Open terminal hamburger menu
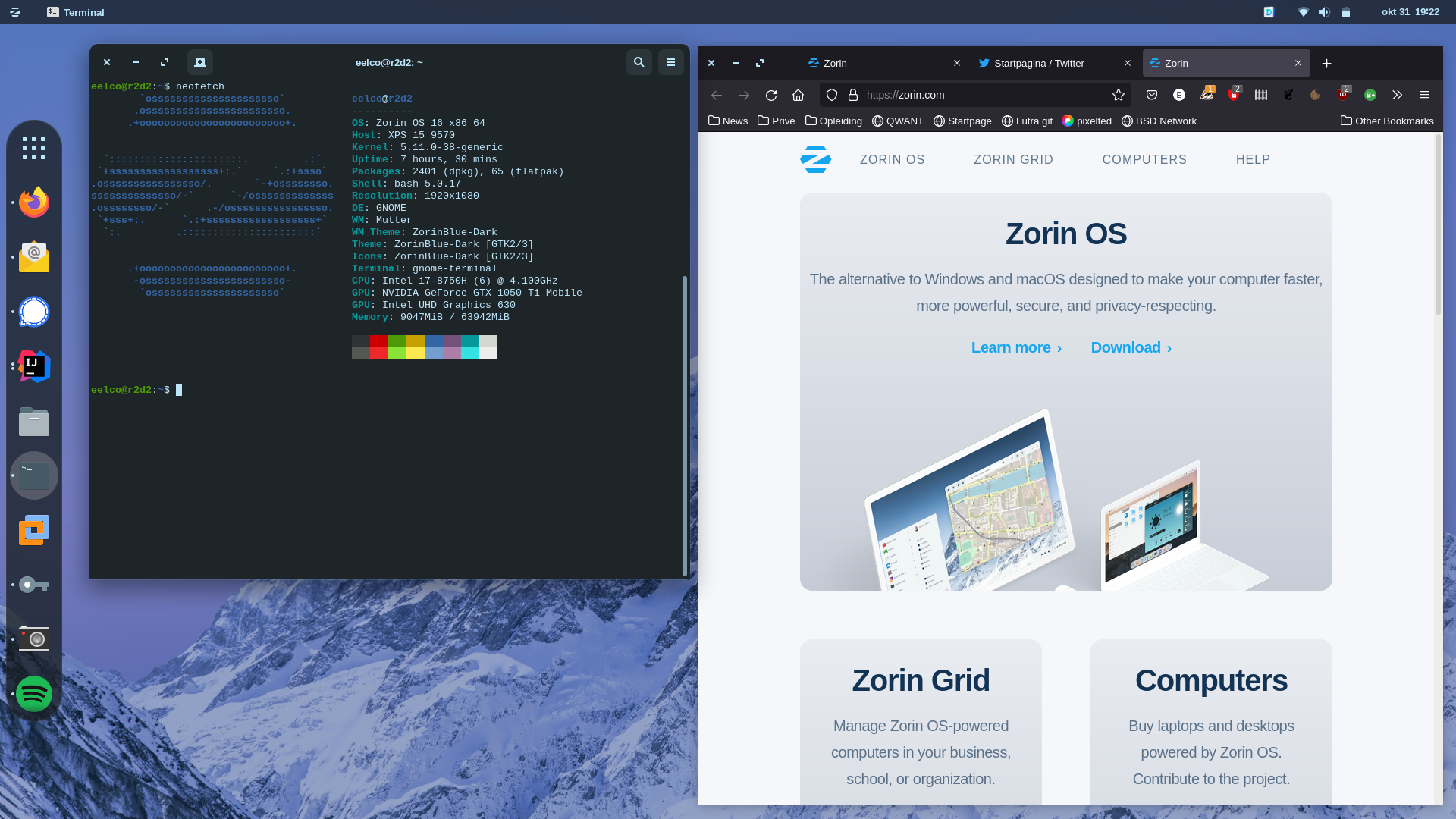The width and height of the screenshot is (1456, 819). [x=670, y=62]
